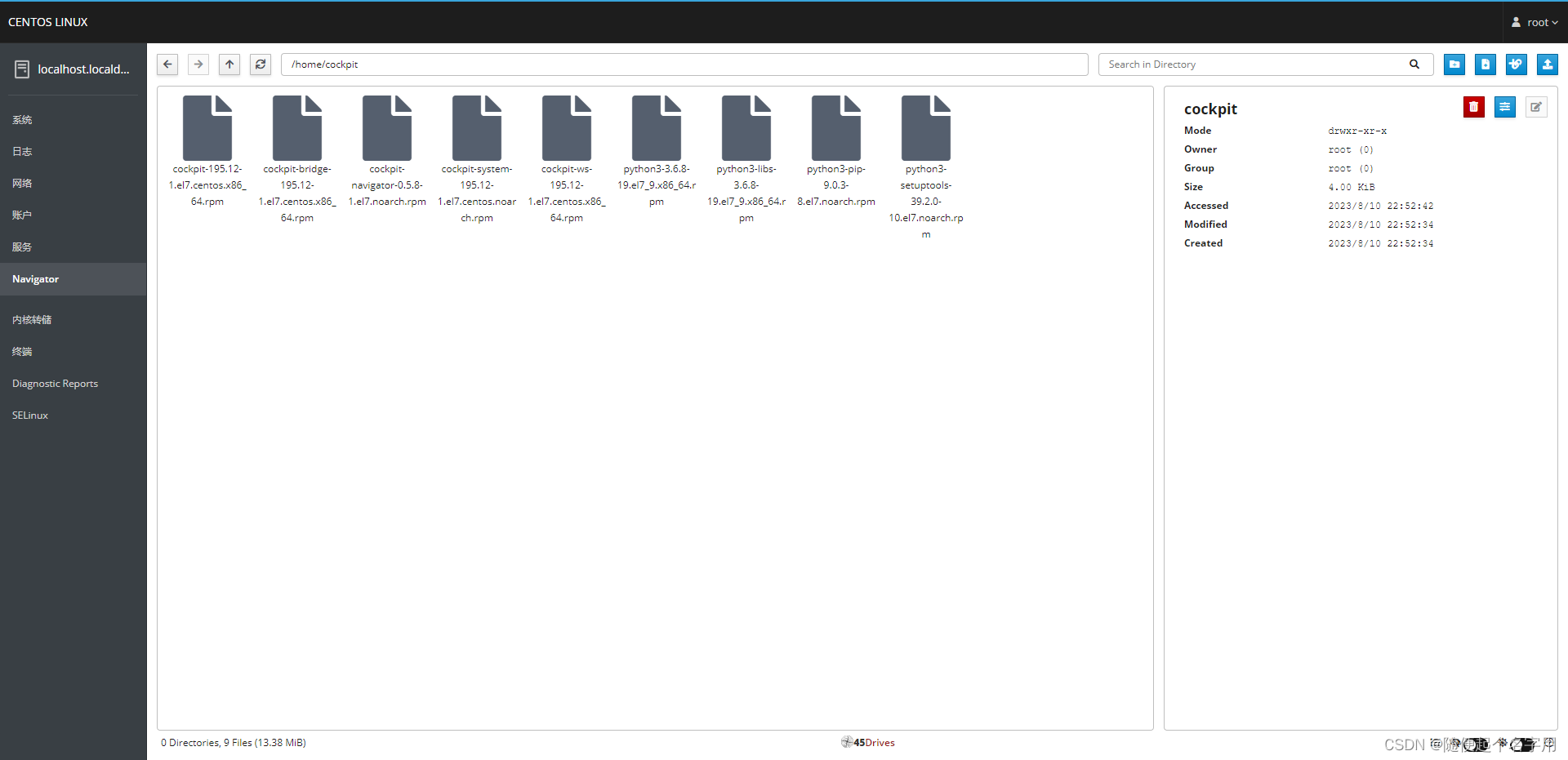Open the 账户 accounts section
Image resolution: width=1568 pixels, height=760 pixels.
tap(22, 215)
